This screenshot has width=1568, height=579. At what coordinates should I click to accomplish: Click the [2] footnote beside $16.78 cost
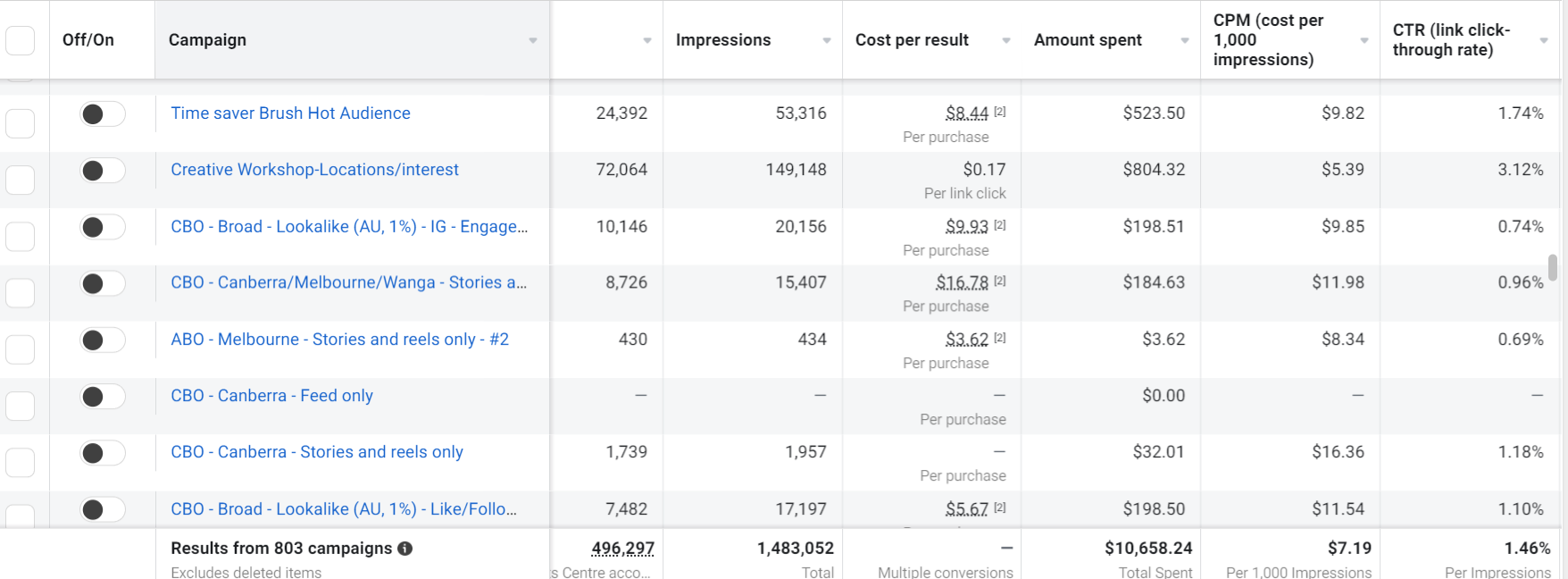(1000, 281)
